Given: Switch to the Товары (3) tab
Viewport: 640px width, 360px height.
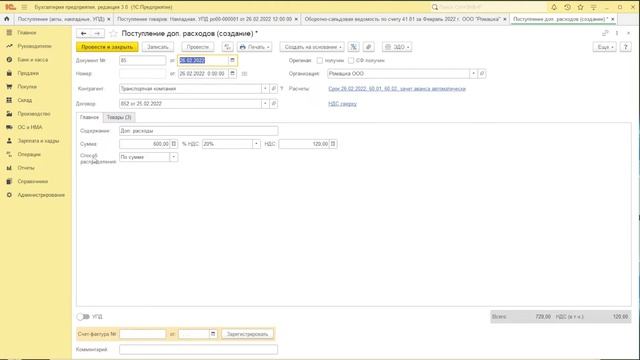Looking at the screenshot, I should click(119, 117).
